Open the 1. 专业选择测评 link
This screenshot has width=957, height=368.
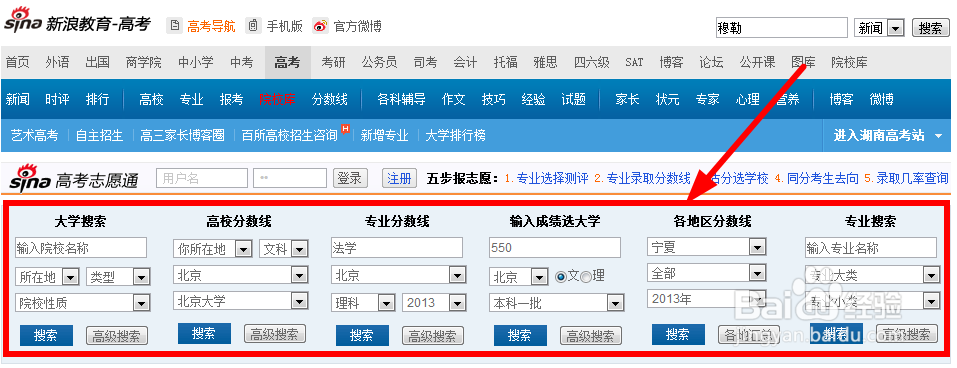click(x=546, y=178)
